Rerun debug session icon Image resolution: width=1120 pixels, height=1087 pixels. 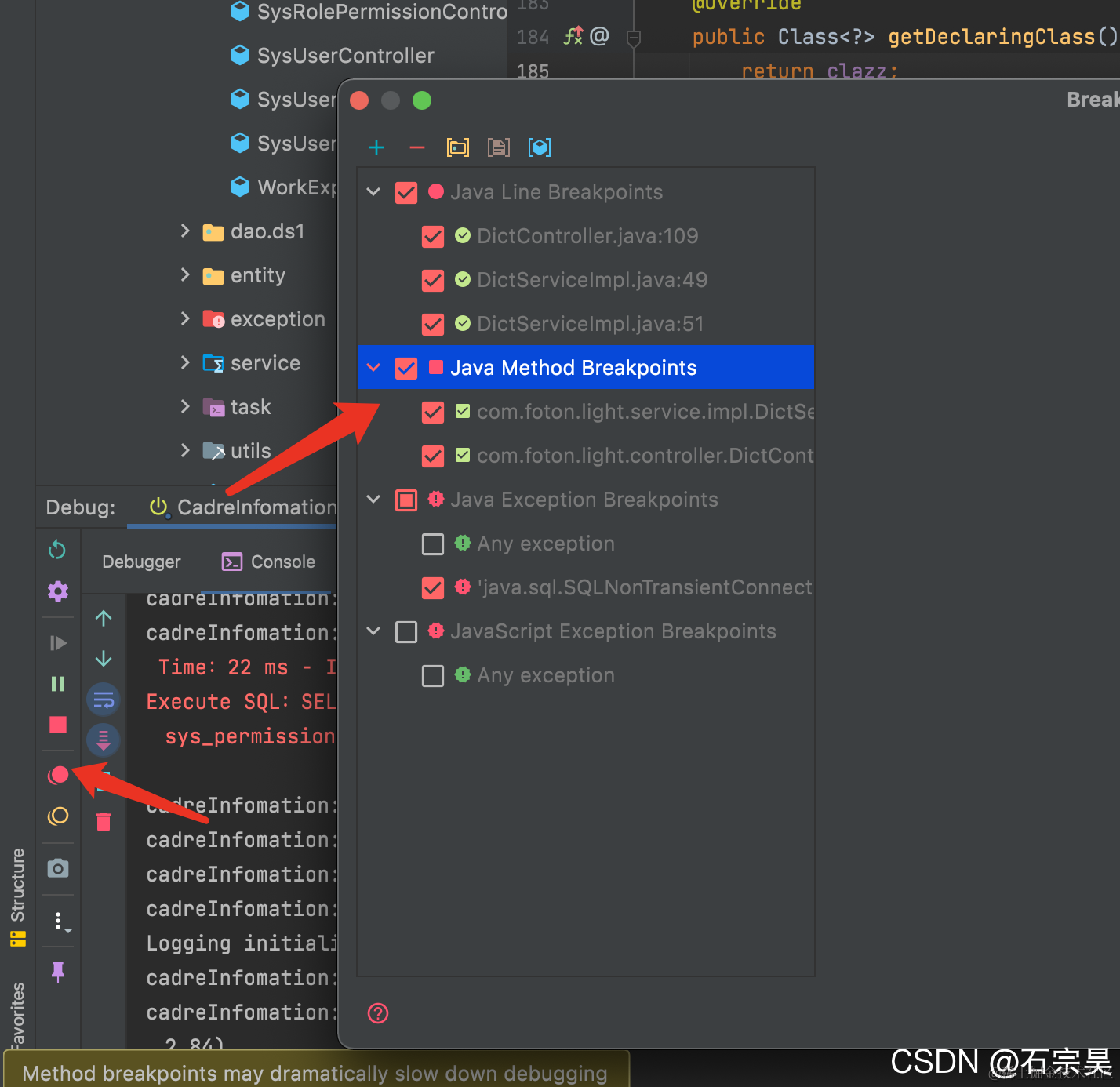pyautogui.click(x=57, y=550)
